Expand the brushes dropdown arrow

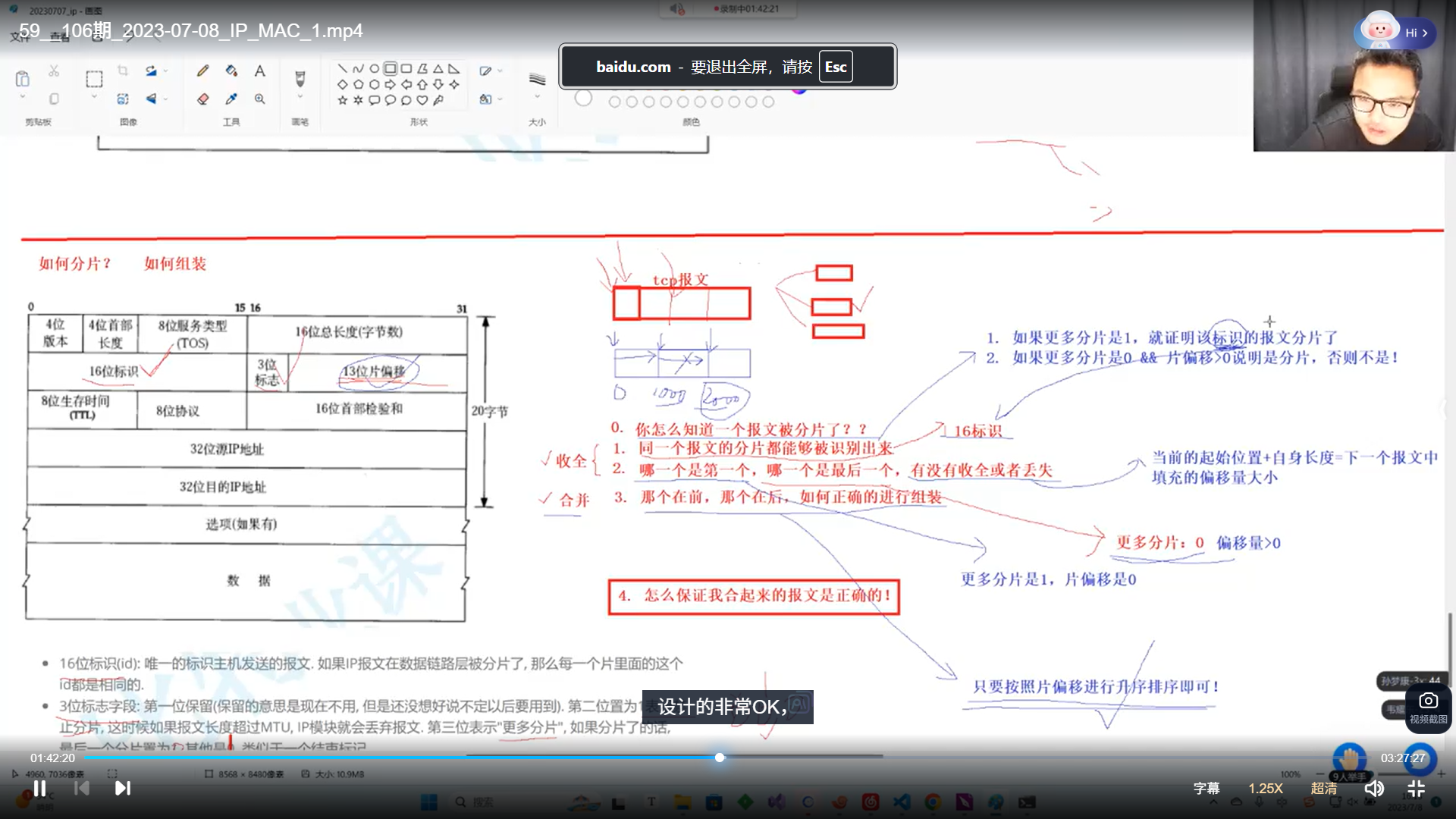coord(300,97)
